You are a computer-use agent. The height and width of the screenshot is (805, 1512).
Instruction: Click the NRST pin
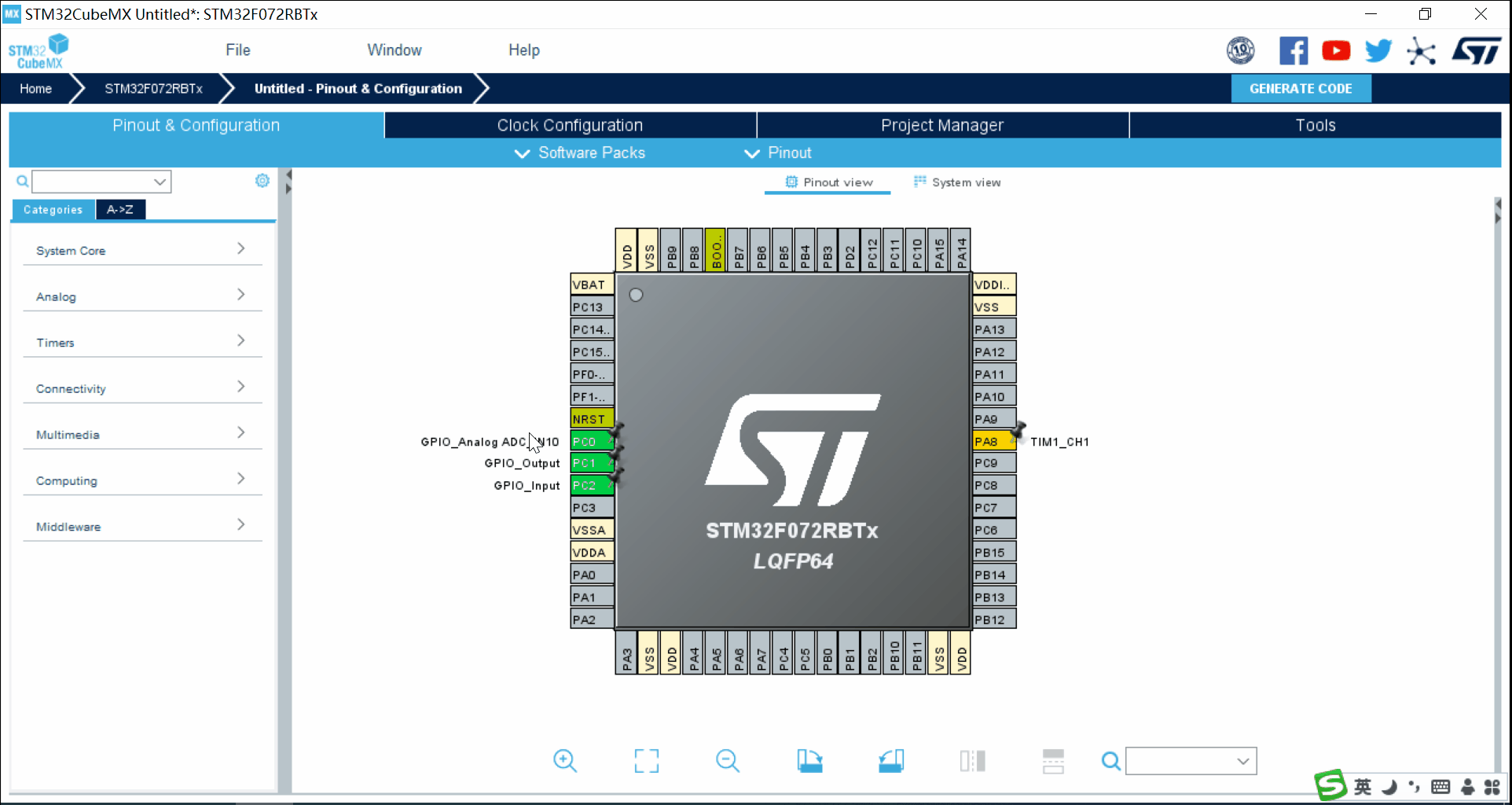tap(592, 419)
